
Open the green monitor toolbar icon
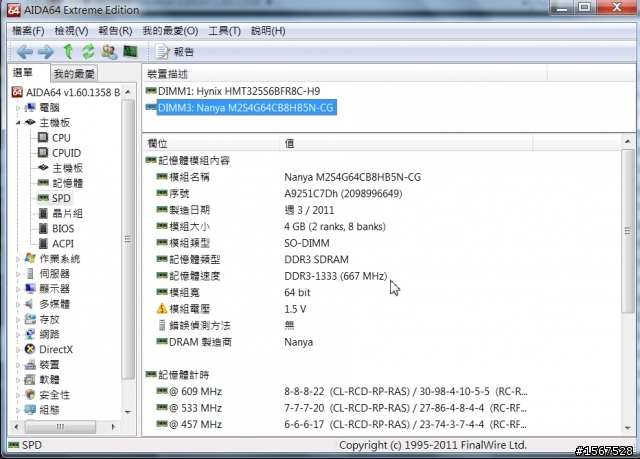(x=130, y=51)
